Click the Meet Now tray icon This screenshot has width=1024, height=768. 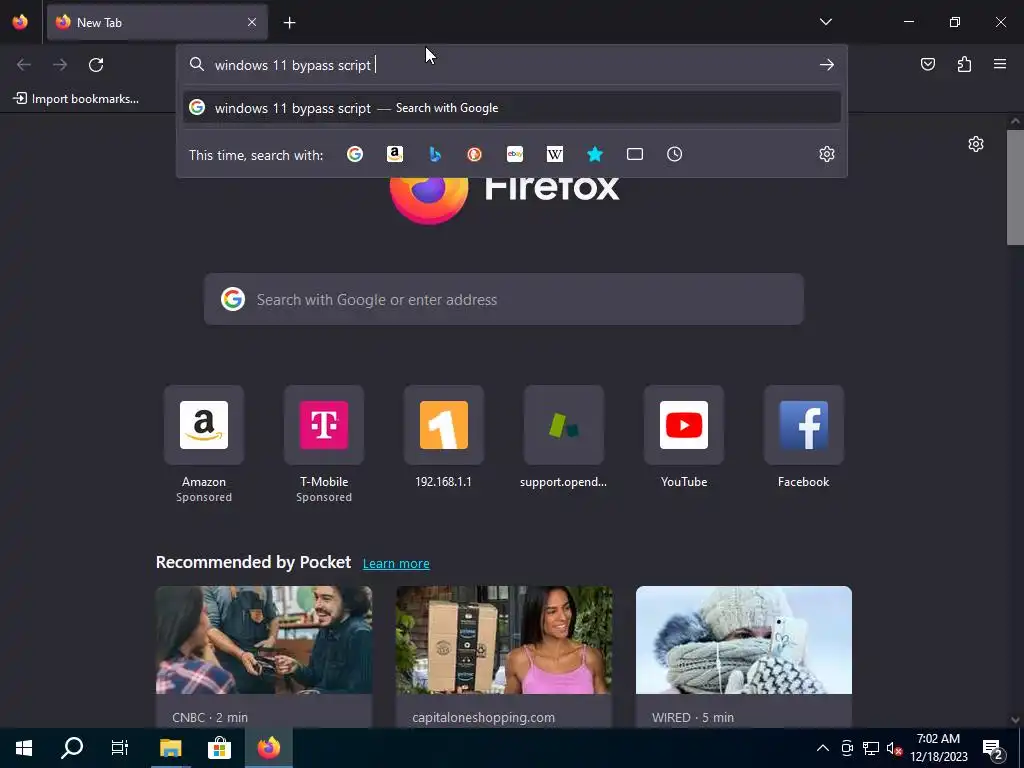[847, 748]
